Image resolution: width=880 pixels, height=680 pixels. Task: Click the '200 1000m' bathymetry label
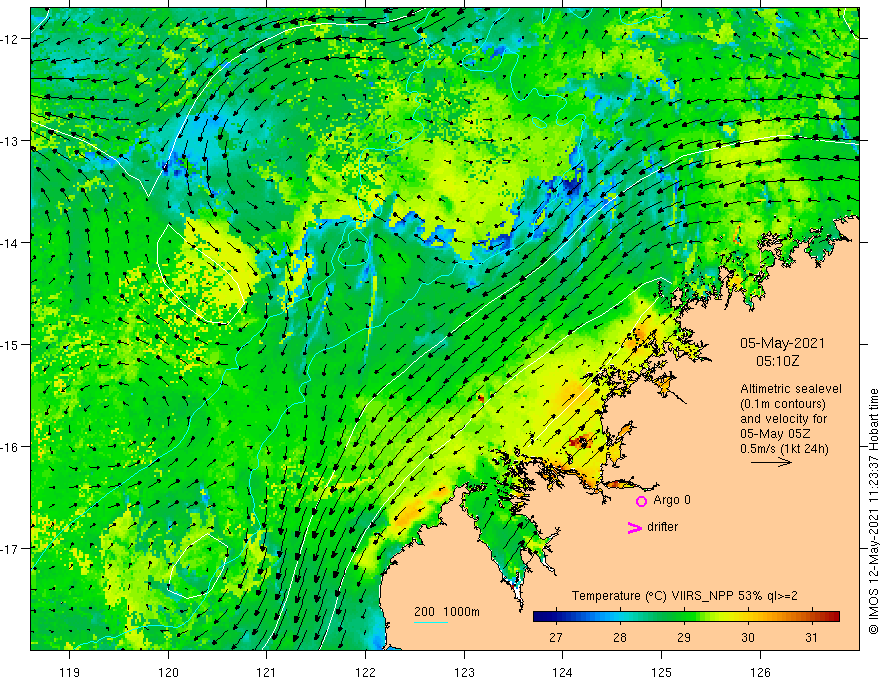(x=447, y=612)
